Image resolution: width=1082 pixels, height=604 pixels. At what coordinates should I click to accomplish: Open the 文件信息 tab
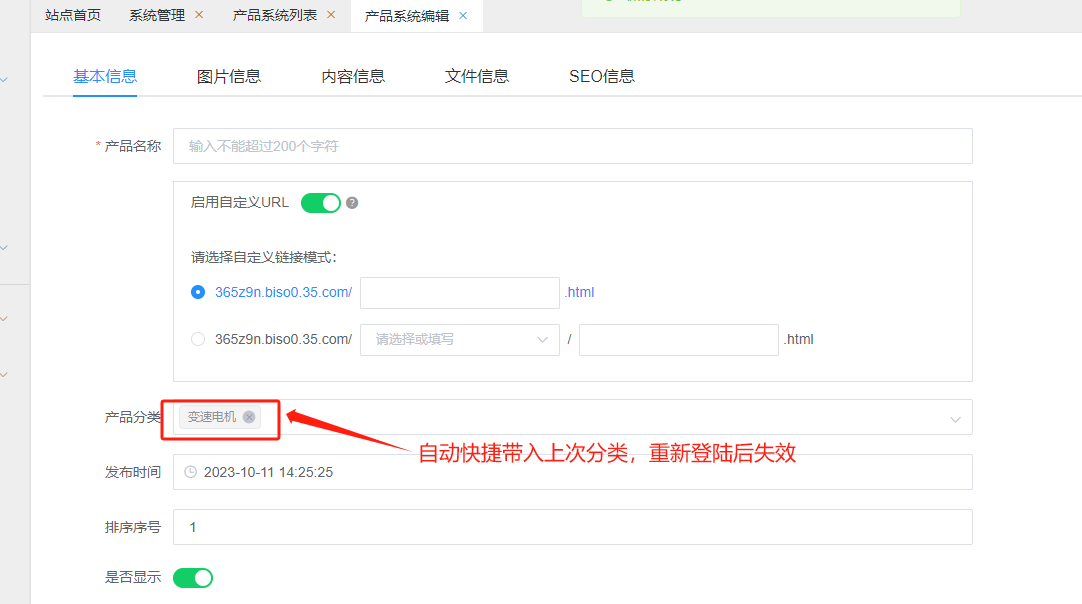click(x=477, y=76)
